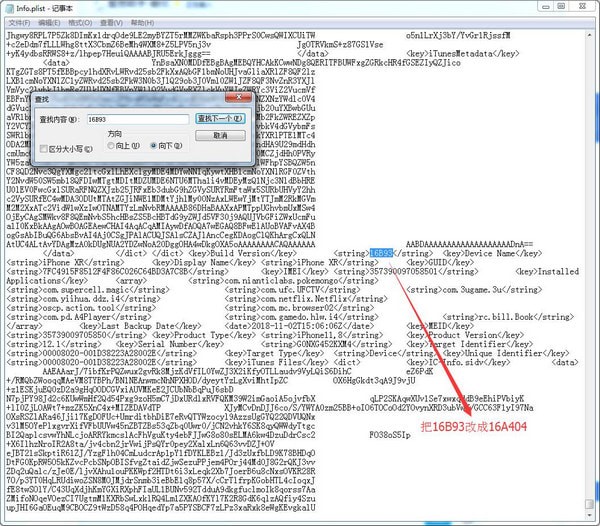Click the highlighted 16B93 text
Image resolution: width=600 pixels, height=526 pixels.
tap(382, 255)
